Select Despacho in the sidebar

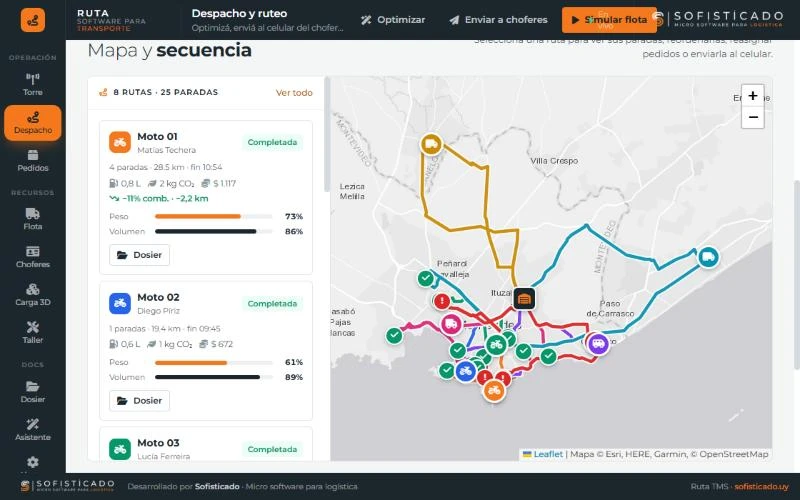pos(33,123)
